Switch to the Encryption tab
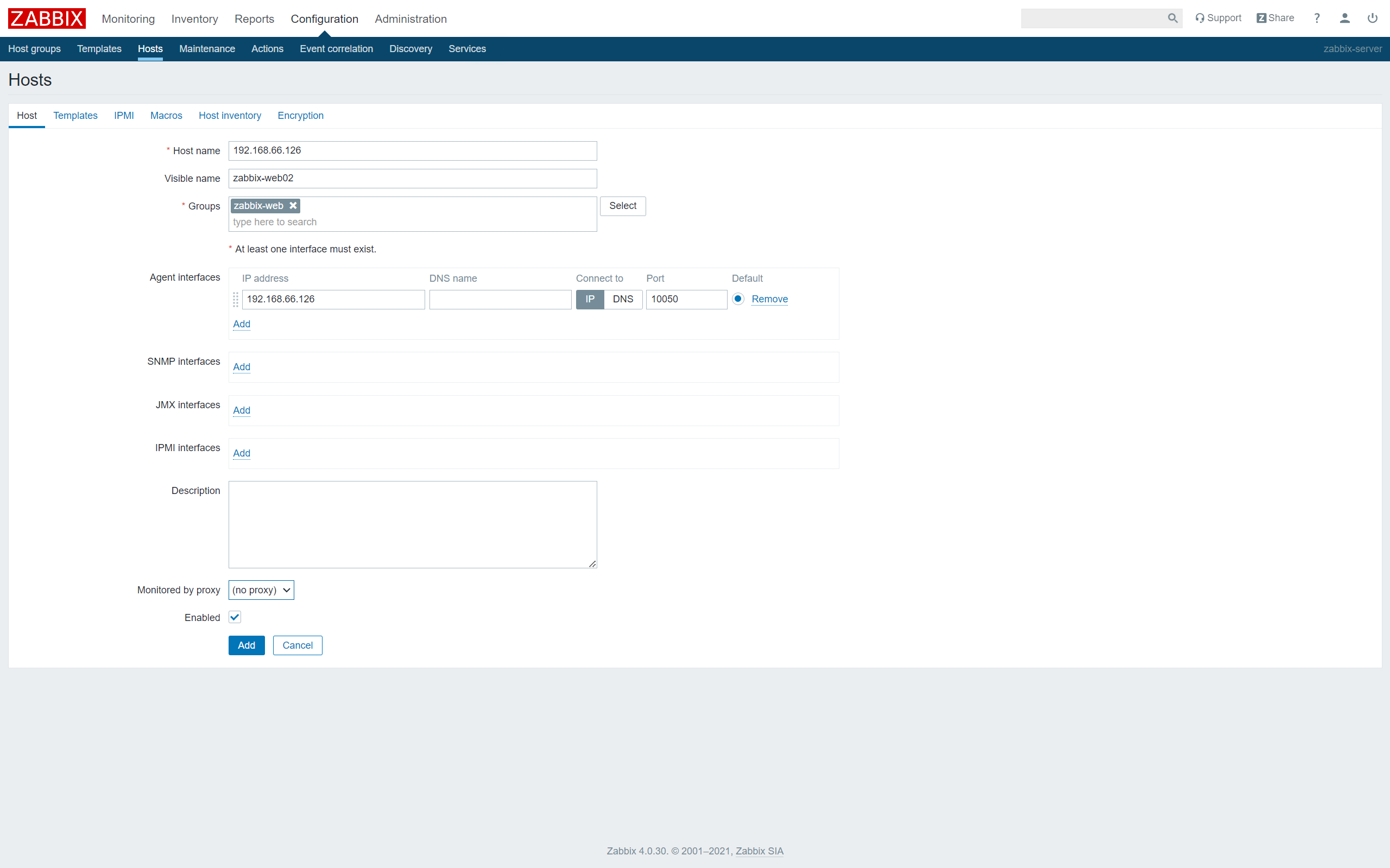The image size is (1390, 868). (x=301, y=116)
